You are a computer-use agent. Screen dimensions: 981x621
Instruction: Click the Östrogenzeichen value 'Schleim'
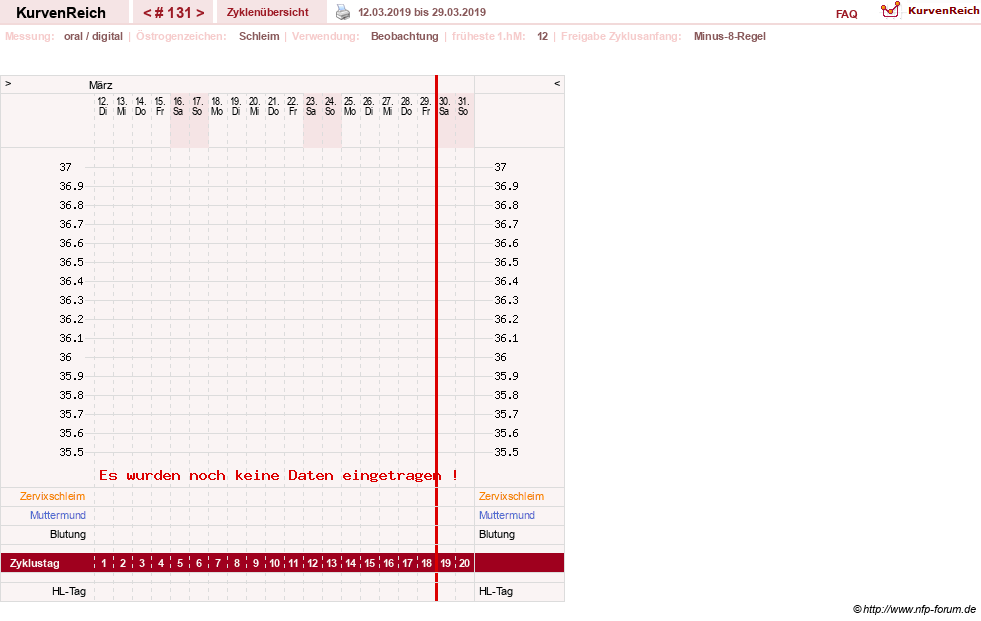click(x=259, y=36)
